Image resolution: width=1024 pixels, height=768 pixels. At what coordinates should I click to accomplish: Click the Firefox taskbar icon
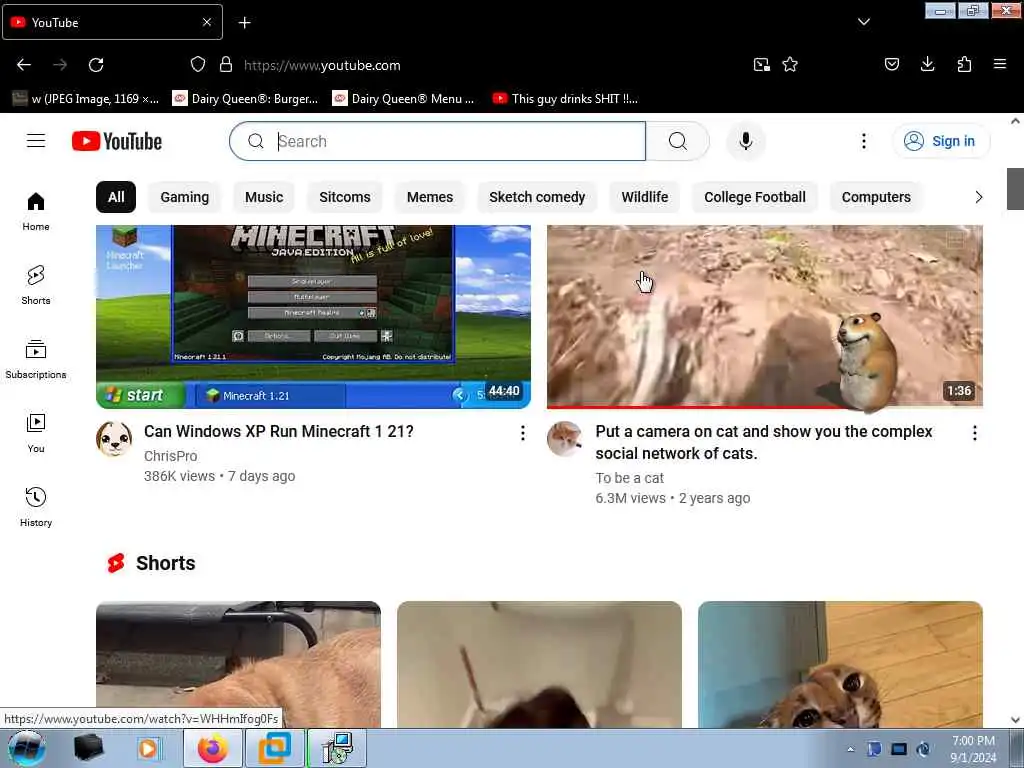coord(213,748)
